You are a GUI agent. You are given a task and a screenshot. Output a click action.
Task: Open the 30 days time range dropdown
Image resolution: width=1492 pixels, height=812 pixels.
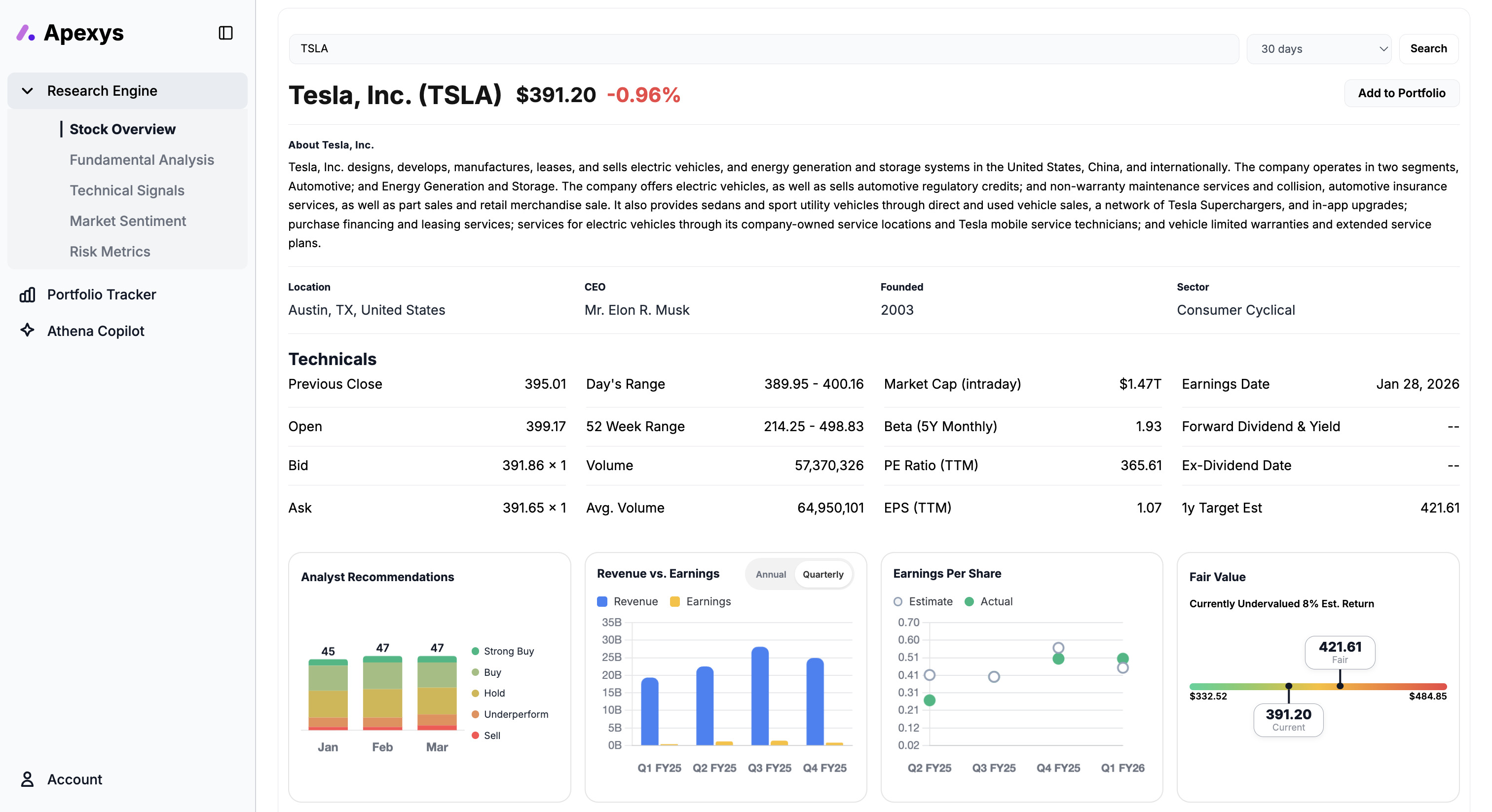pyautogui.click(x=1319, y=49)
